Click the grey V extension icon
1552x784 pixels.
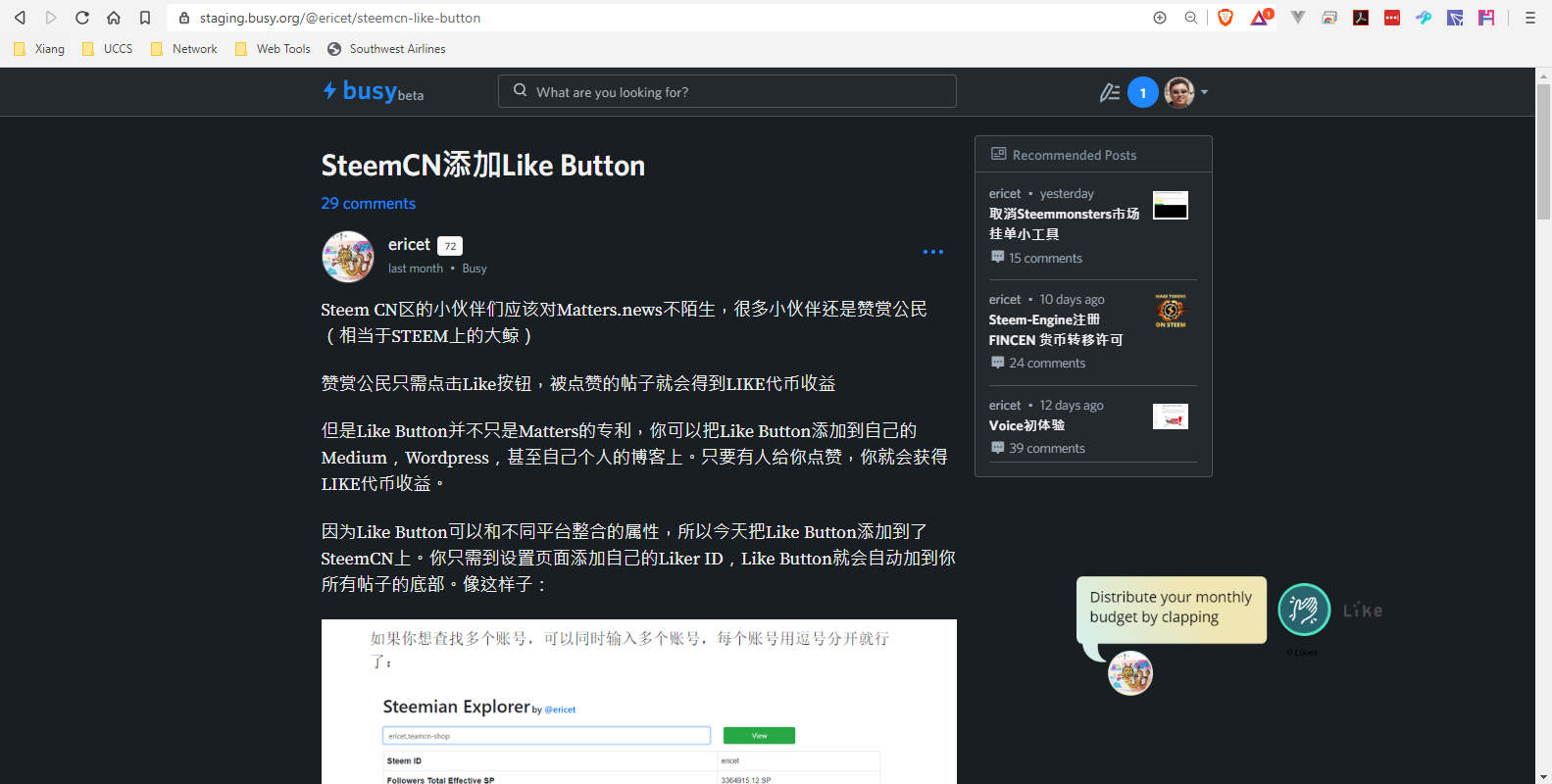pos(1298,17)
